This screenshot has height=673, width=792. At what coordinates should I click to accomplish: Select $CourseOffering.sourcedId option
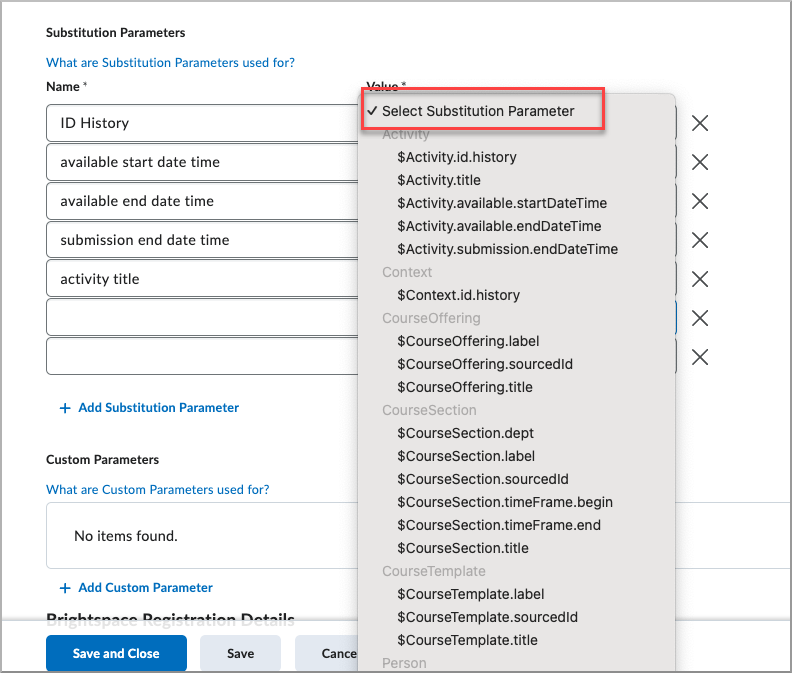click(485, 364)
